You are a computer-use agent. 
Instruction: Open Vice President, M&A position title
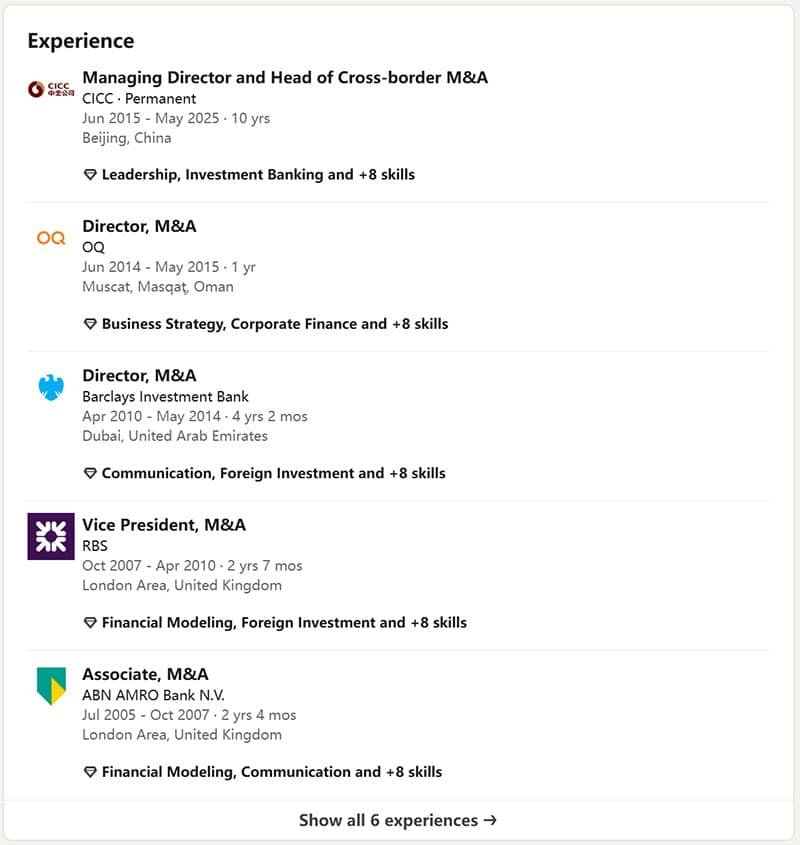(164, 525)
